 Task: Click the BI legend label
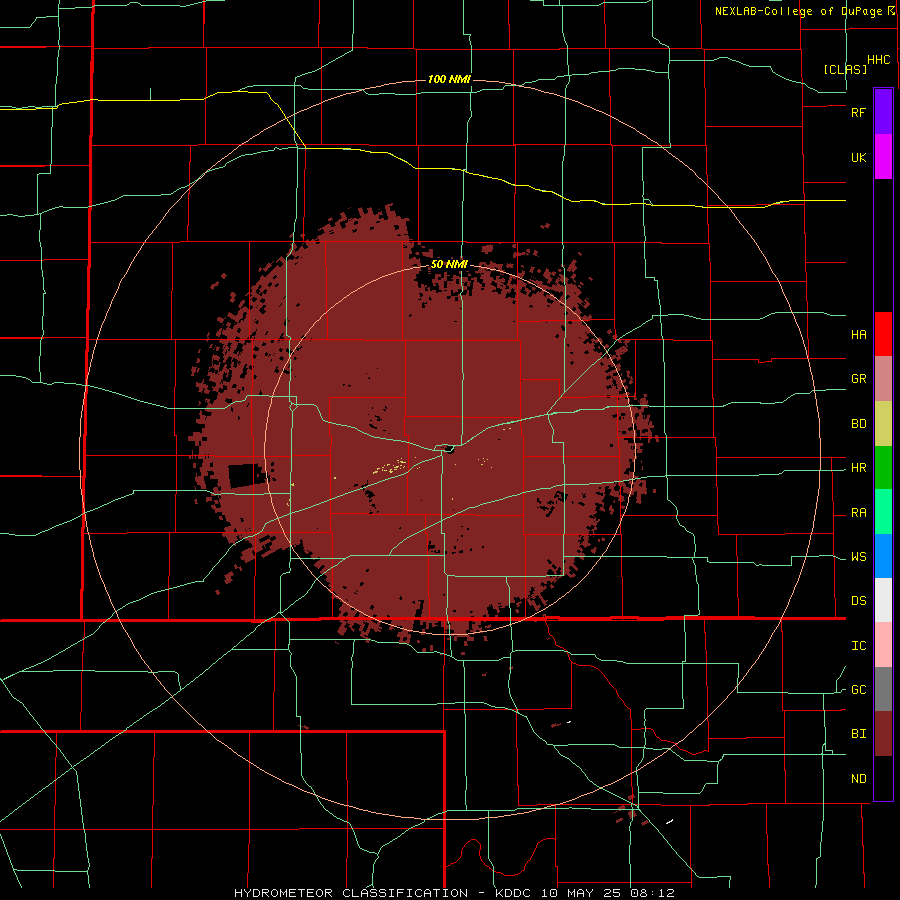pos(858,734)
